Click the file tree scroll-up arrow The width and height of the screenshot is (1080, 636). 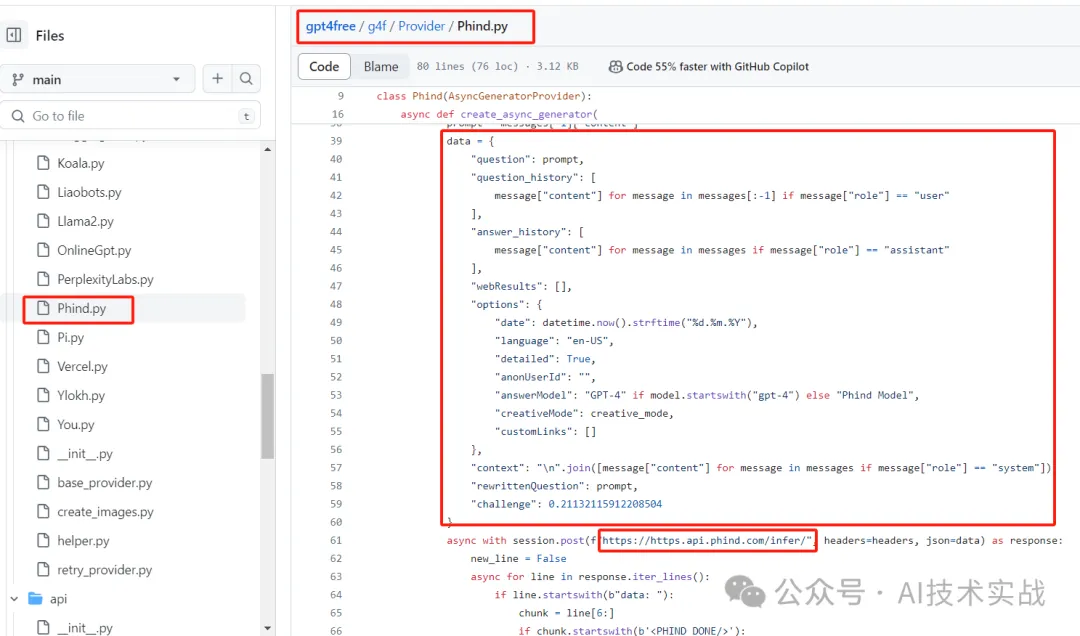click(268, 149)
